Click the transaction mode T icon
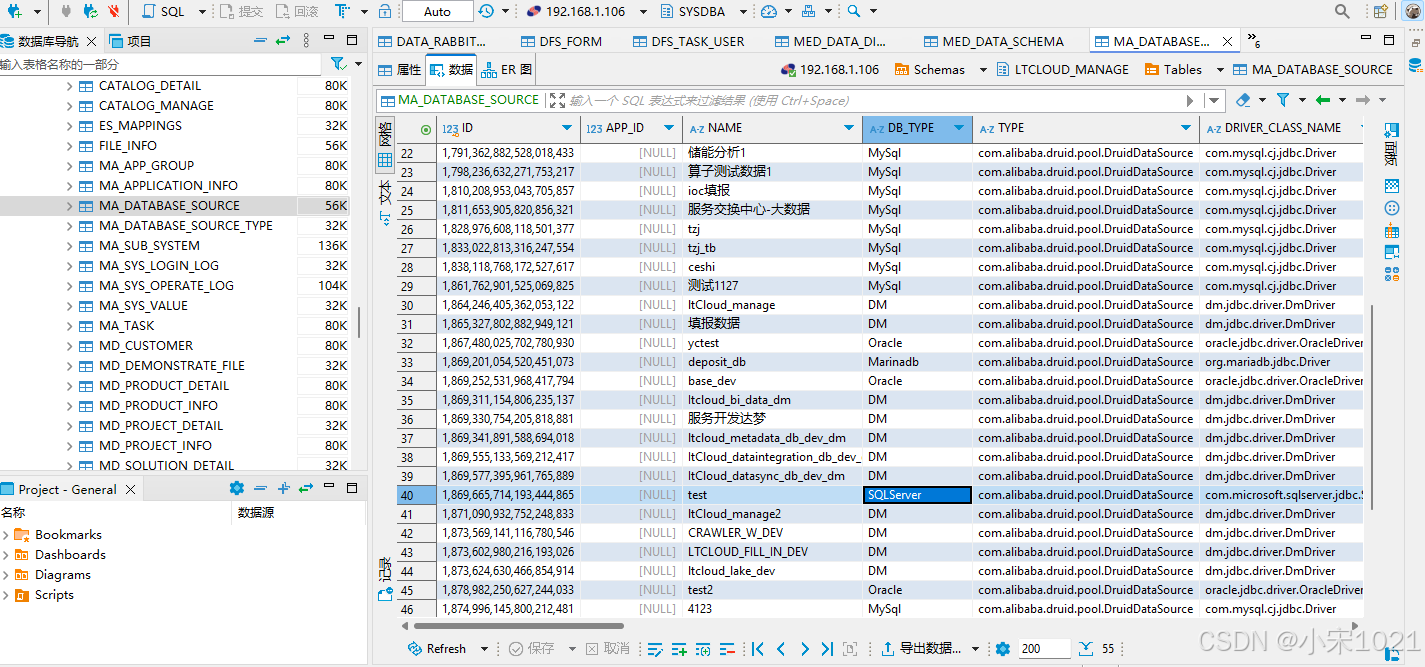Screen dimensions: 1425x667 (341, 11)
